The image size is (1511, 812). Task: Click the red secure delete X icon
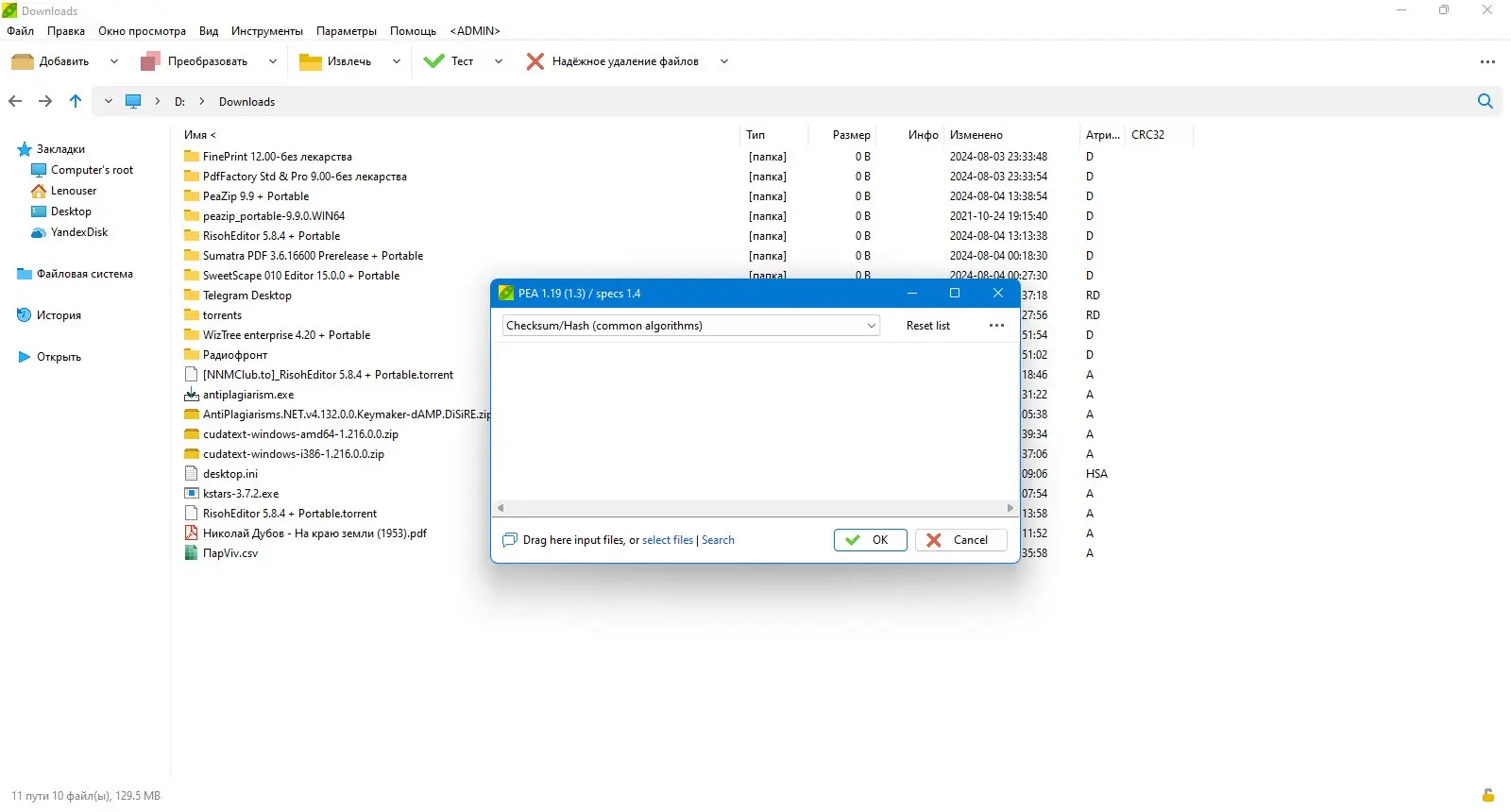[535, 61]
